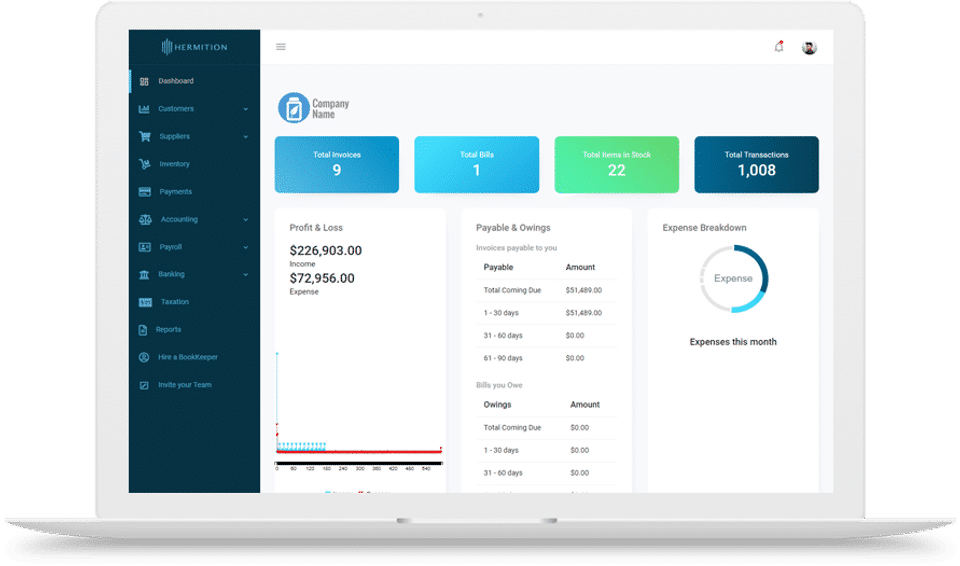The image size is (960, 566).
Task: Click the Expense Breakdown heading
Action: coord(704,228)
